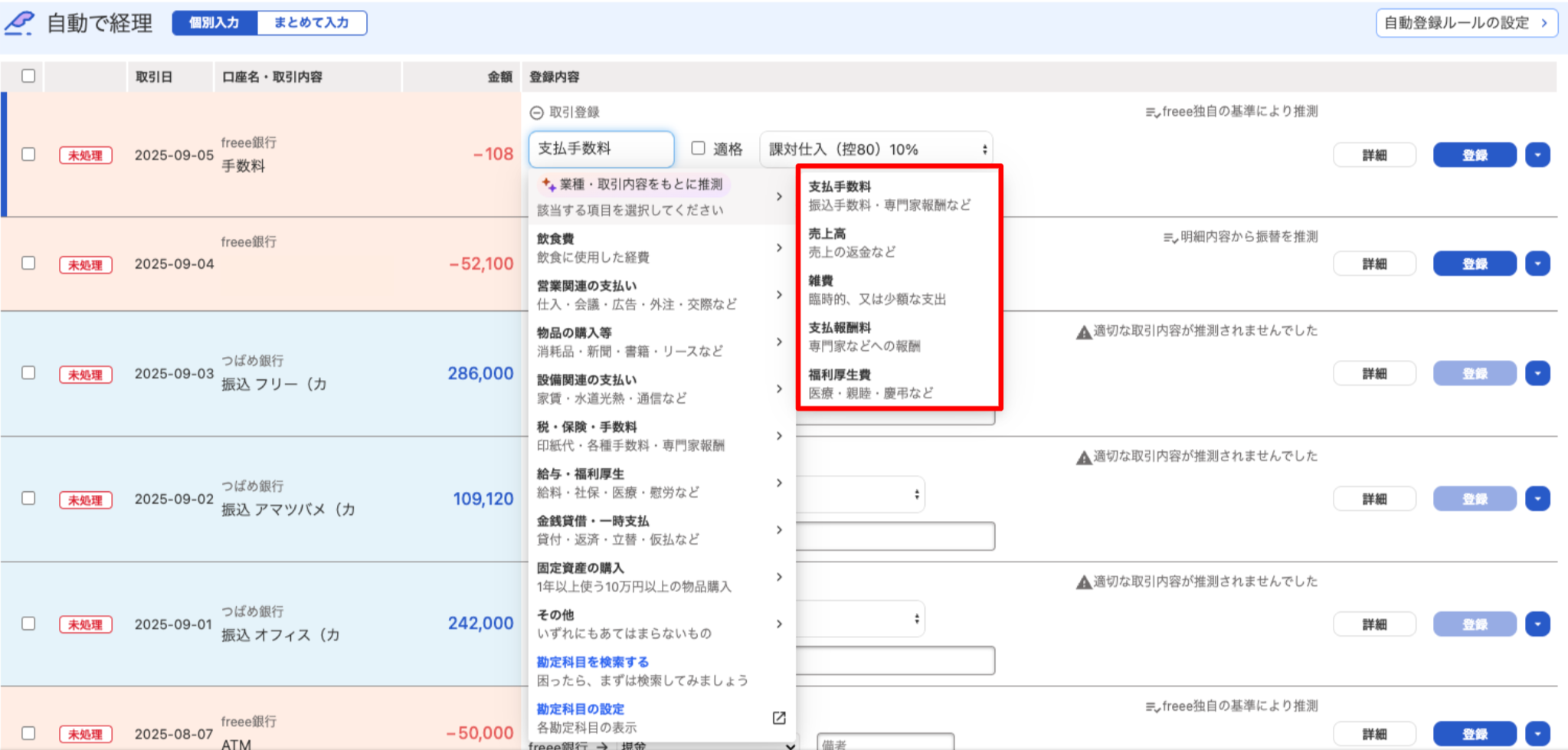Viewport: 1568px width, 750px height.
Task: Open 詳細 for the 2025-09-04 row
Action: click(1374, 264)
